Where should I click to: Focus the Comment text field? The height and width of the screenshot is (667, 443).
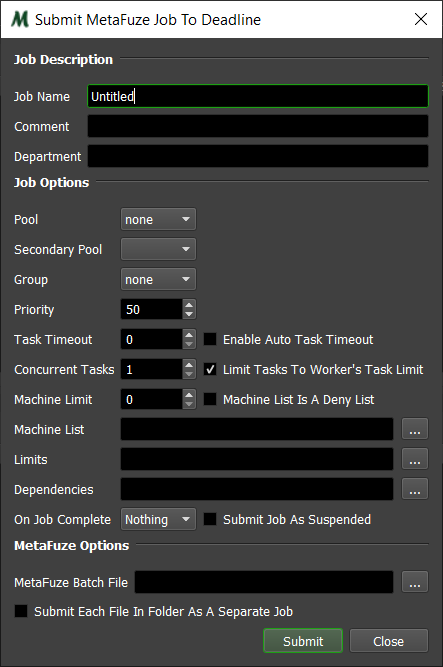(258, 126)
